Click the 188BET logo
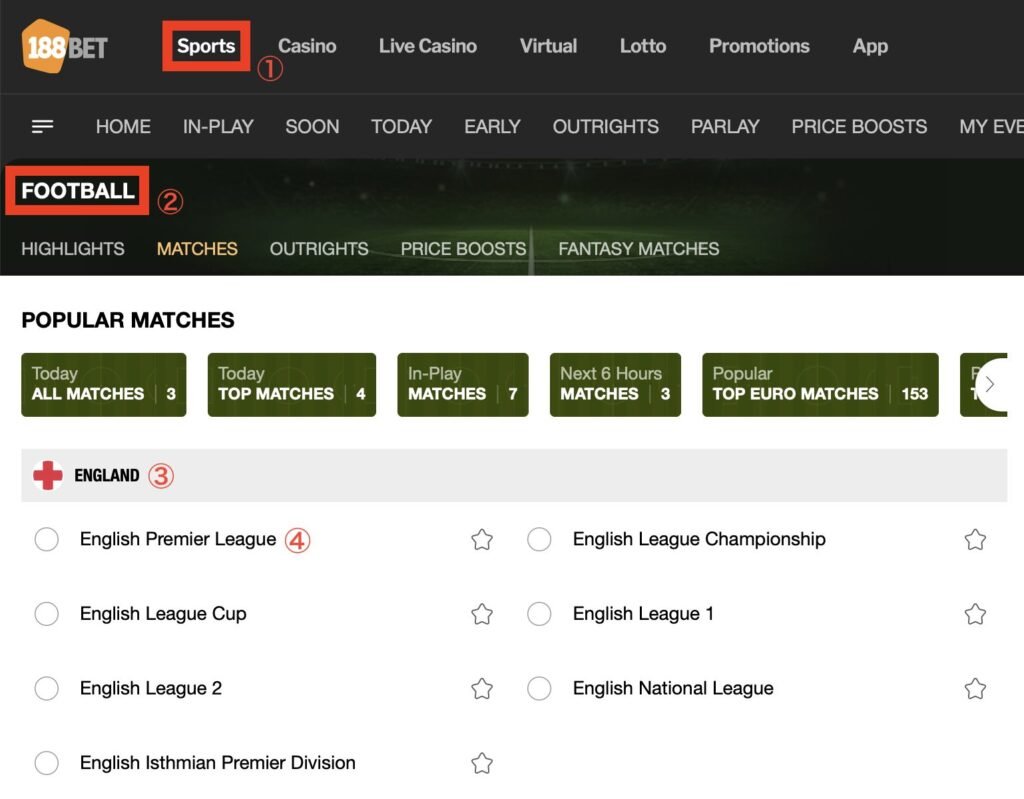This screenshot has width=1024, height=799. 64,46
